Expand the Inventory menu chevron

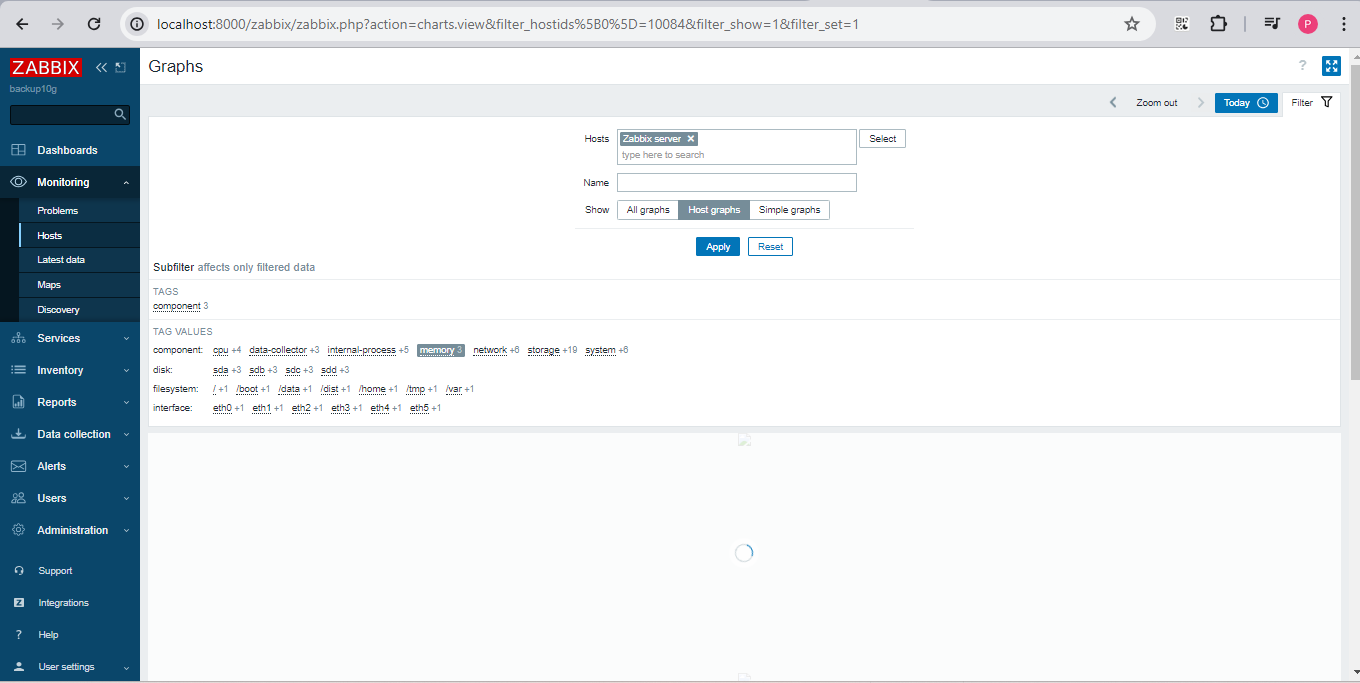tap(126, 371)
